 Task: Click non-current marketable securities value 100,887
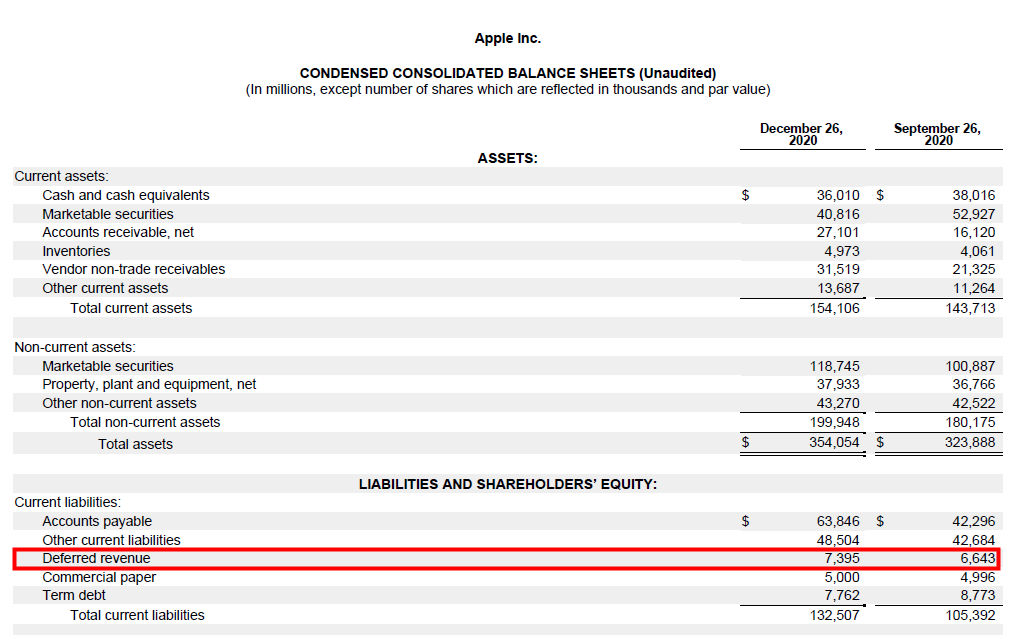970,366
